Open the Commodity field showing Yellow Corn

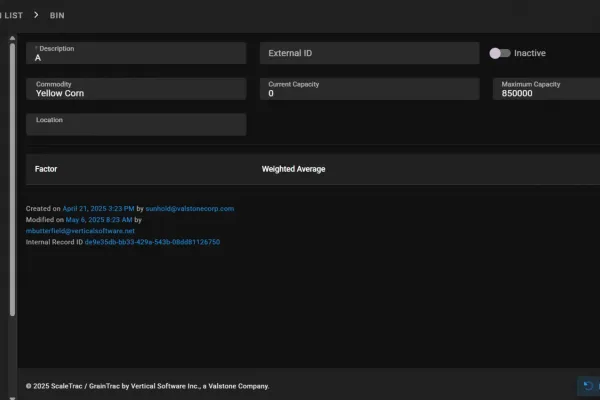pos(136,89)
